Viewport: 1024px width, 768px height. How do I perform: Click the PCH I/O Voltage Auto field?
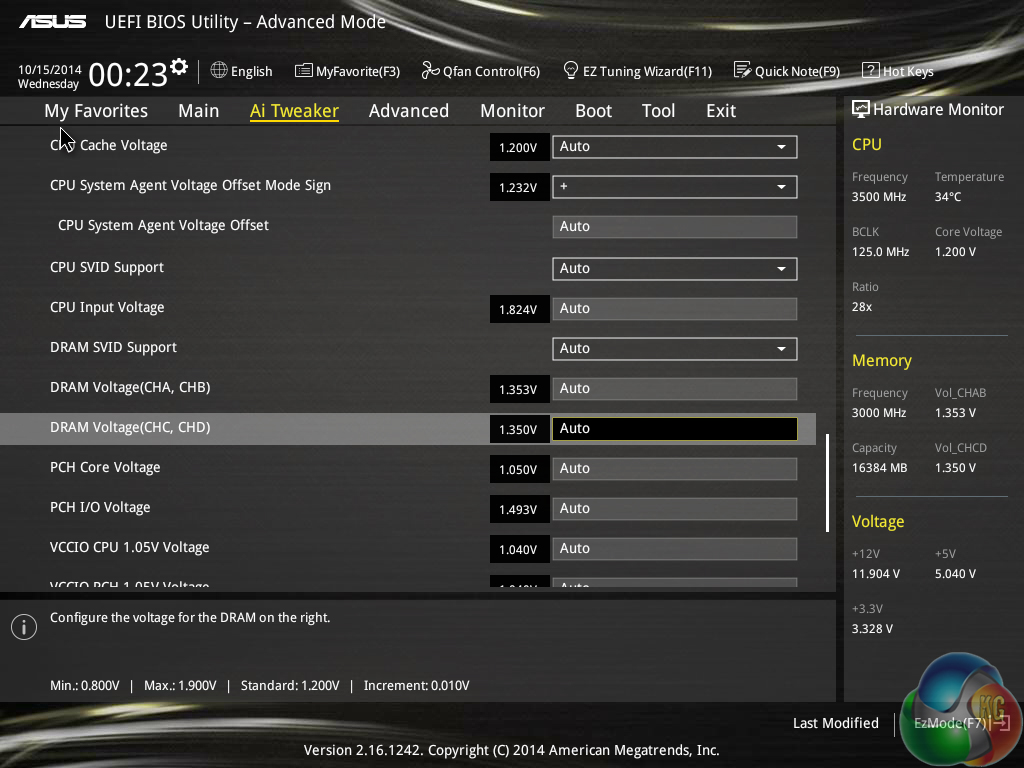point(675,509)
